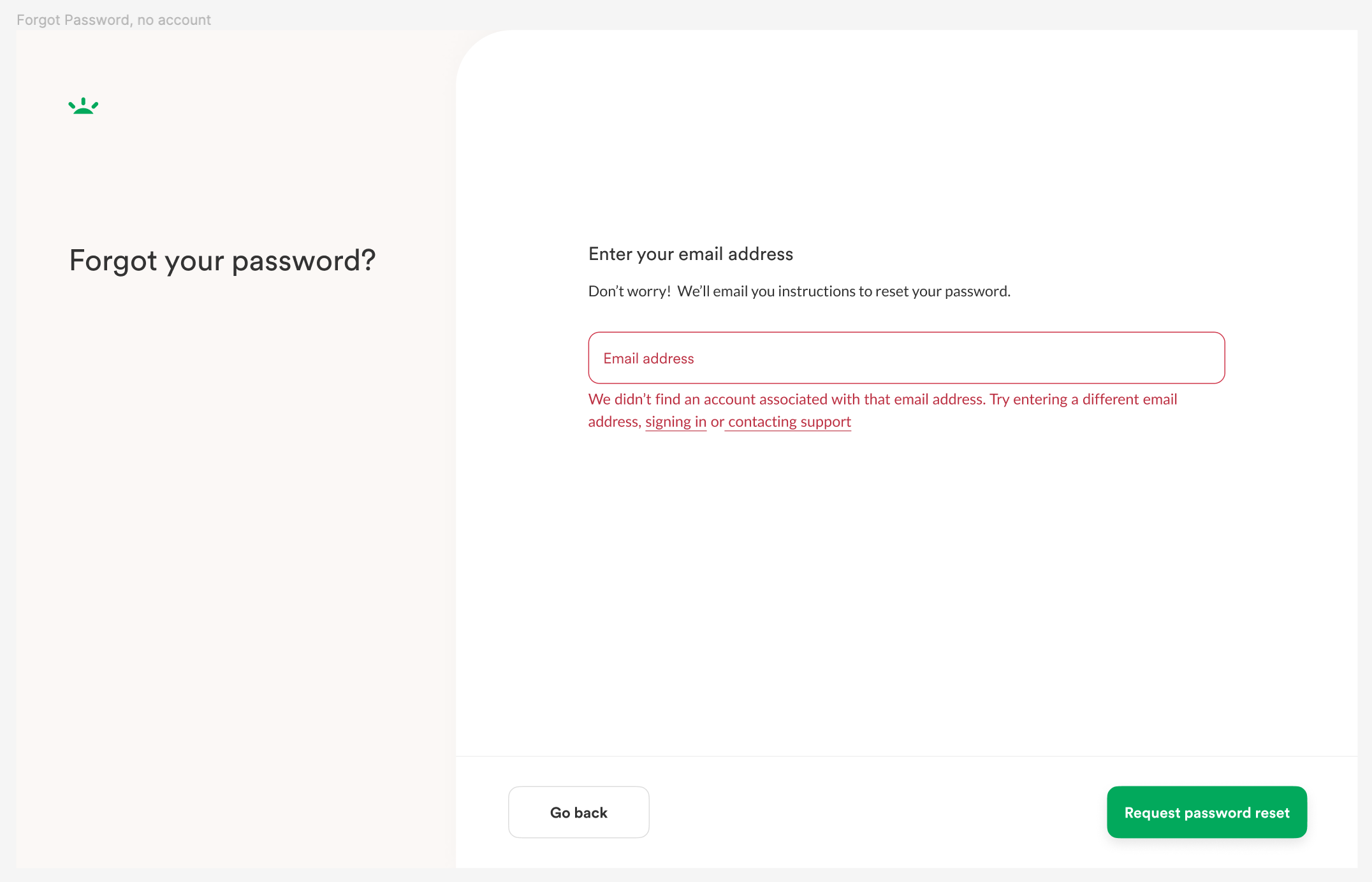Click the word 'support' in the error link
1372x882 pixels.
click(x=826, y=422)
